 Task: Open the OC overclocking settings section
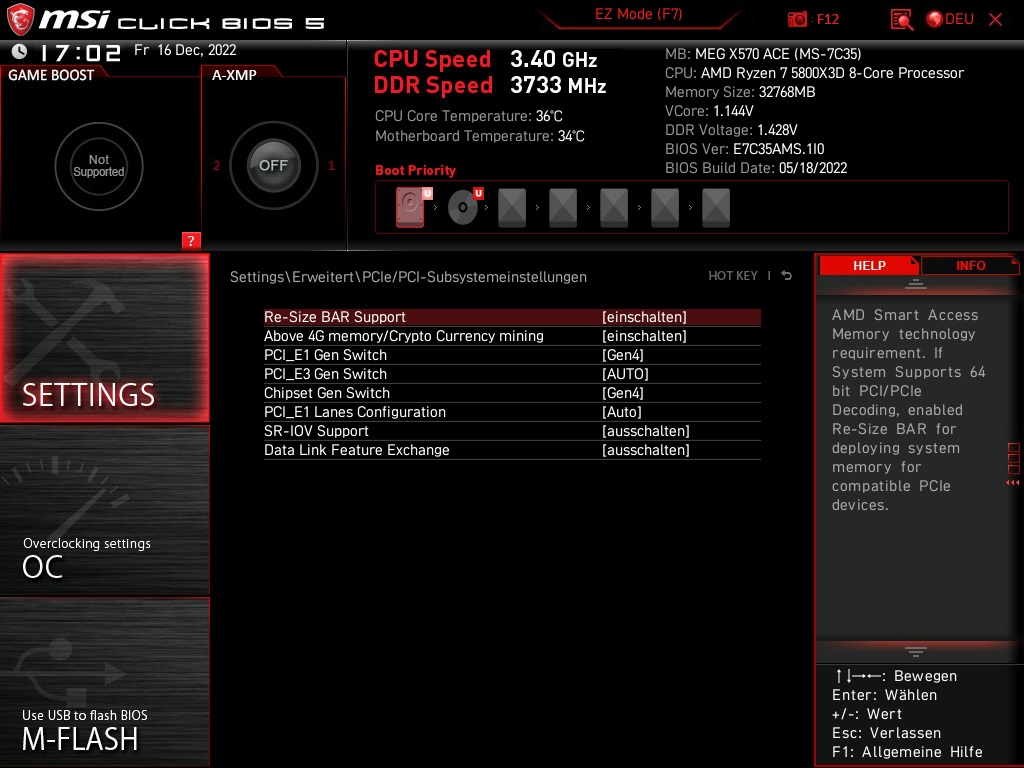tap(104, 511)
